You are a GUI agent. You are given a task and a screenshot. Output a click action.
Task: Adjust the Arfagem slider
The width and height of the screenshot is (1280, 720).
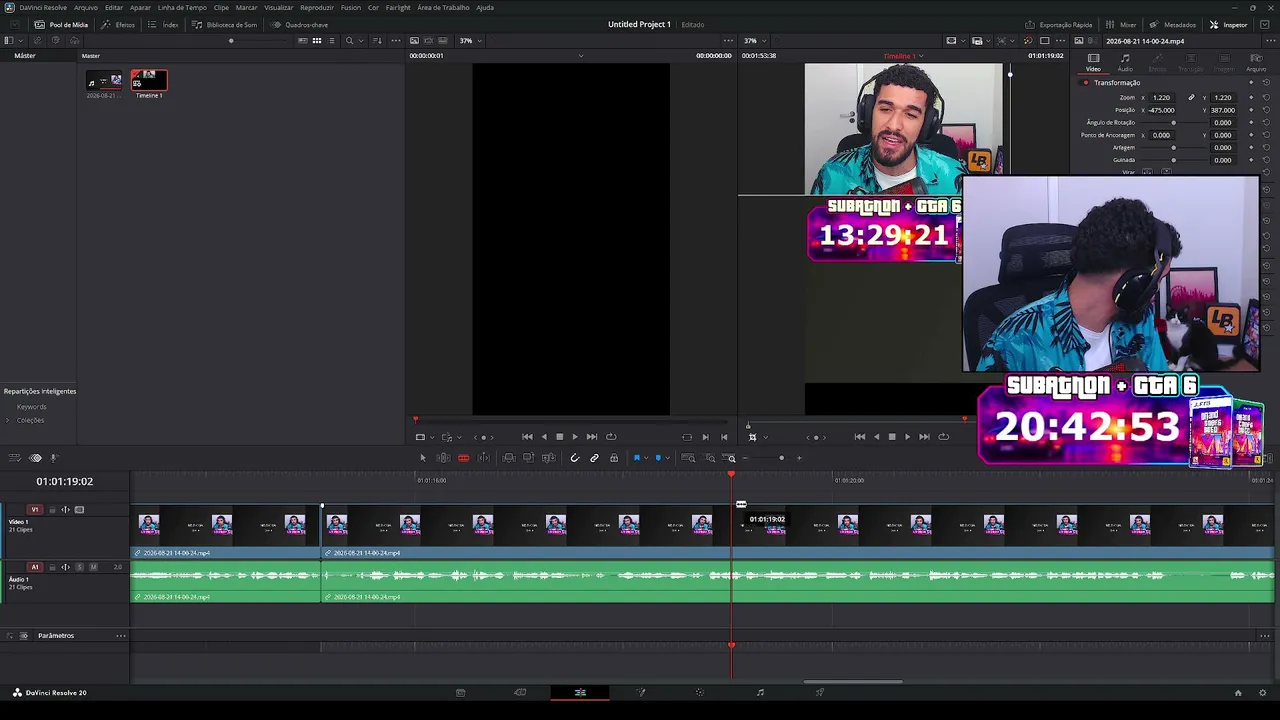[1173, 148]
